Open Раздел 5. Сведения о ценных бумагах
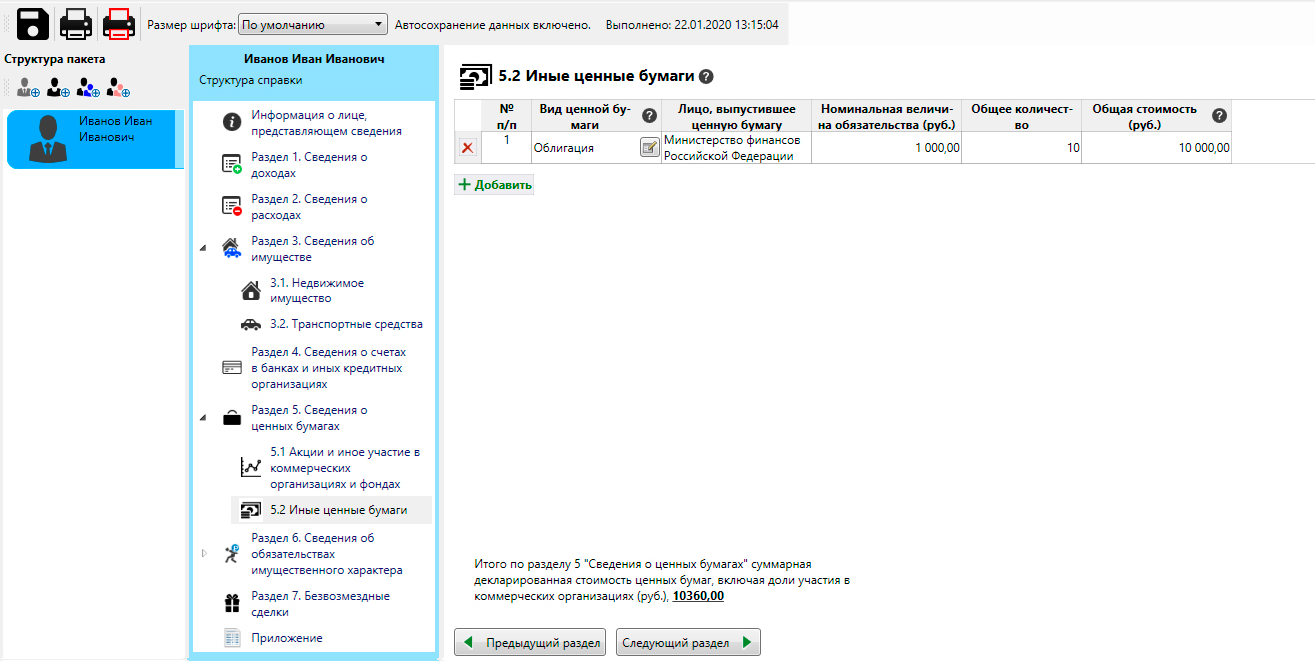Image resolution: width=1315 pixels, height=661 pixels. click(x=309, y=418)
